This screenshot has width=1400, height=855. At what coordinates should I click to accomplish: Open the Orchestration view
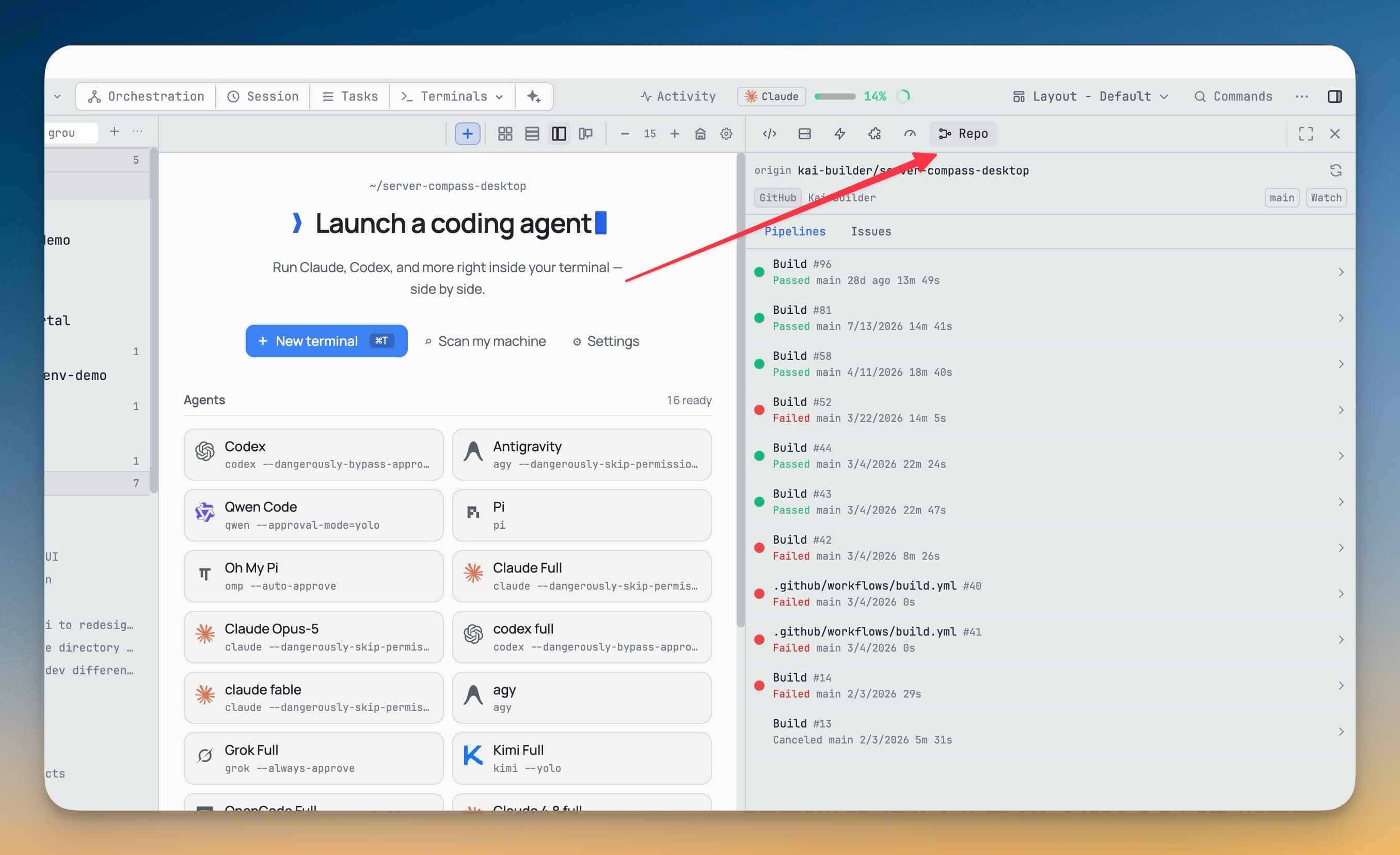point(146,97)
